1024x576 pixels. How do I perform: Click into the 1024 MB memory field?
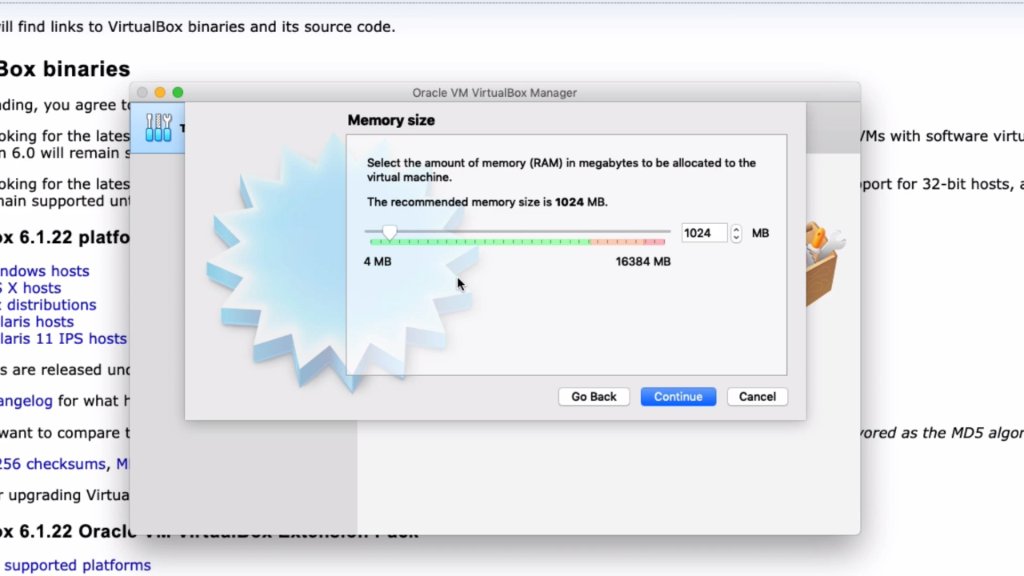(x=704, y=233)
